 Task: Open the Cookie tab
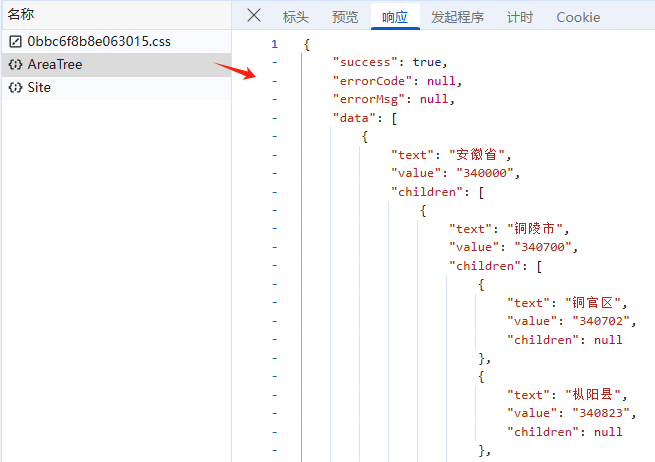point(578,17)
